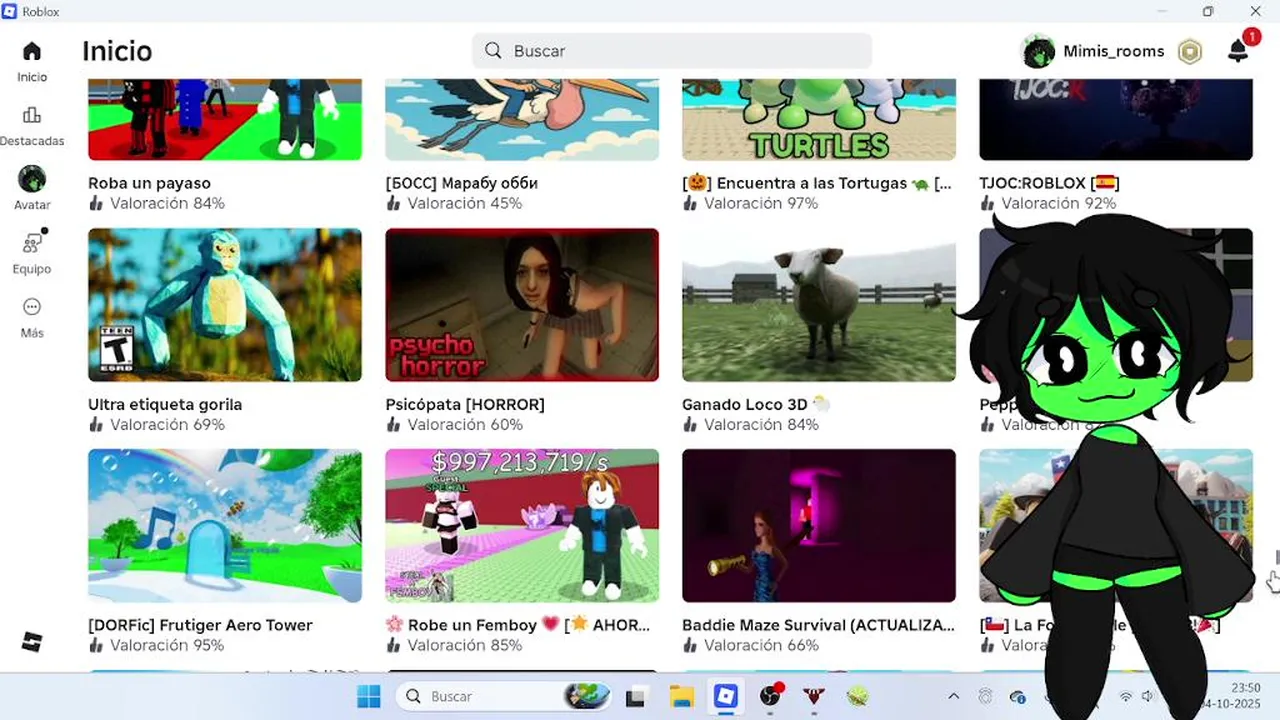Screen dimensions: 1280x720
Task: Open the notifications bell
Action: click(1238, 51)
